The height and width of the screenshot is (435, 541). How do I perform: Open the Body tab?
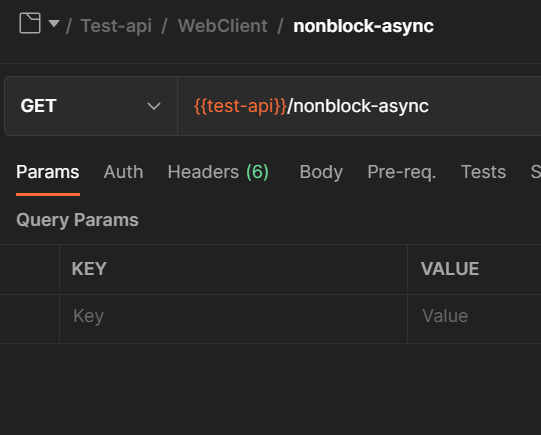point(321,172)
